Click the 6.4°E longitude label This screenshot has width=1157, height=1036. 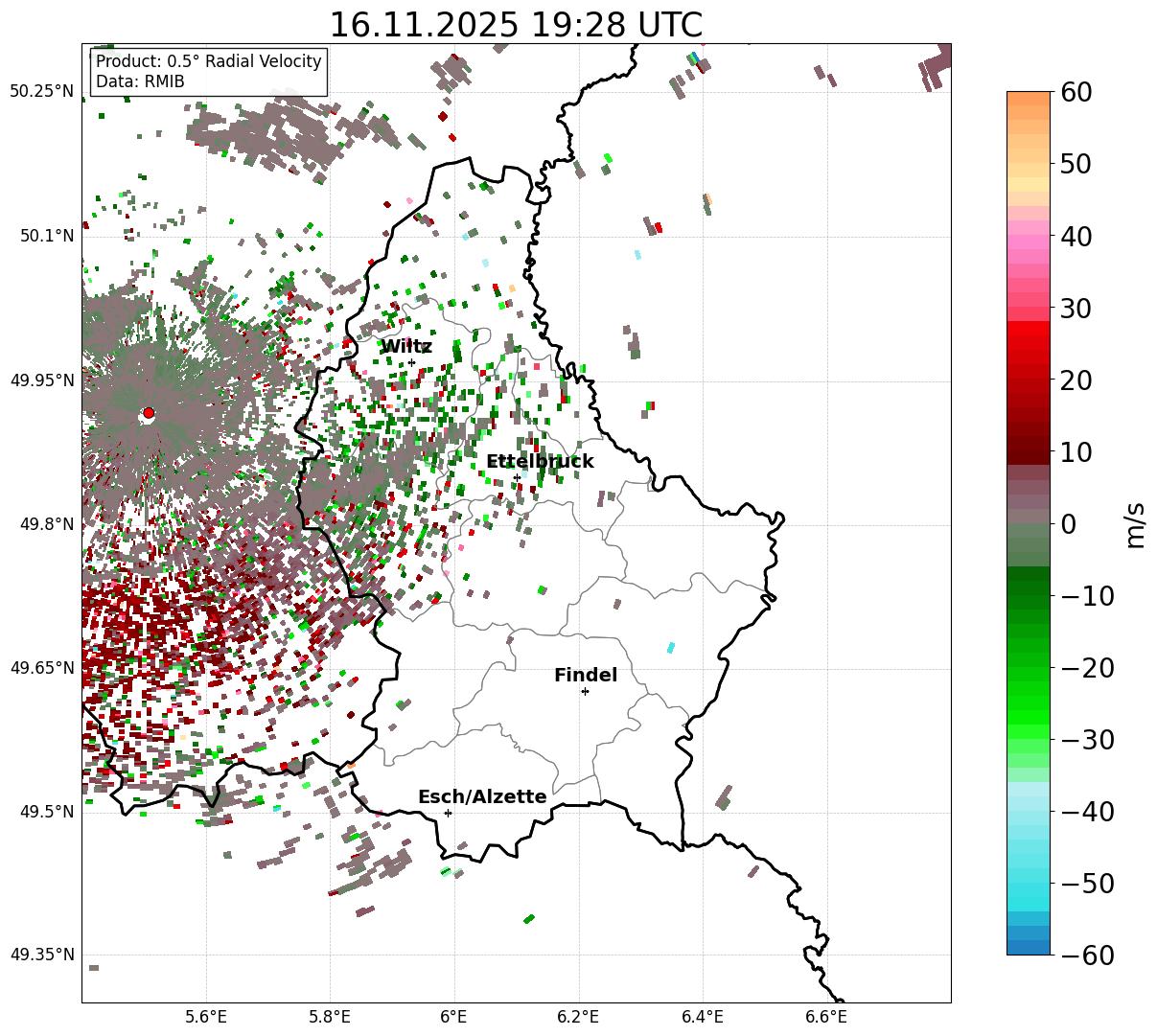tap(702, 1018)
